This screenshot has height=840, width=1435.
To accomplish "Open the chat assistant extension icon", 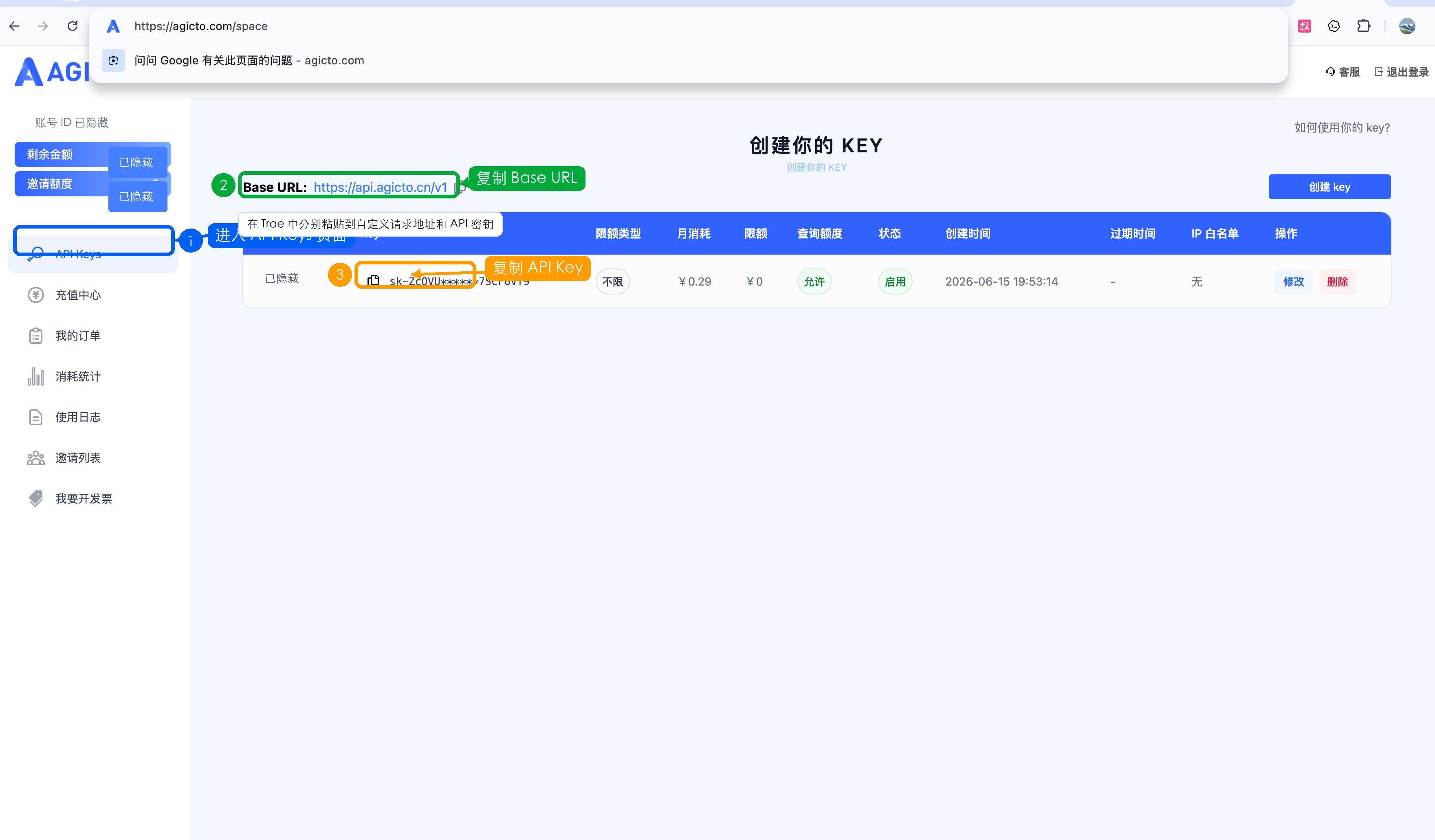I will click(x=1334, y=26).
